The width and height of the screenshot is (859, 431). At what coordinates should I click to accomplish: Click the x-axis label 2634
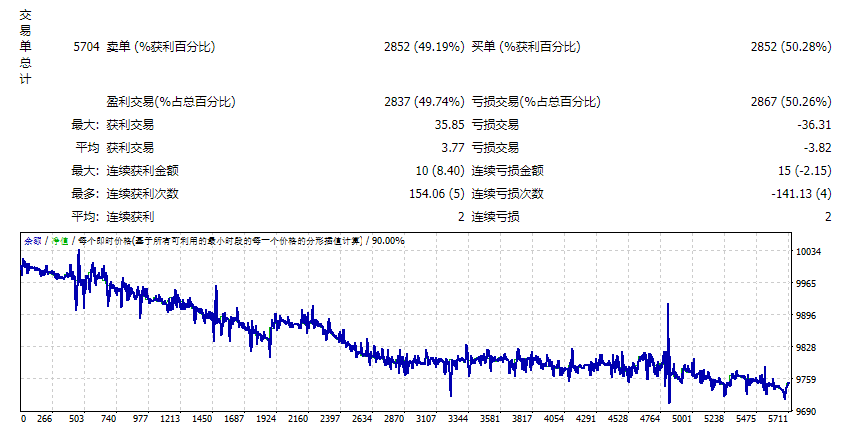click(x=362, y=418)
